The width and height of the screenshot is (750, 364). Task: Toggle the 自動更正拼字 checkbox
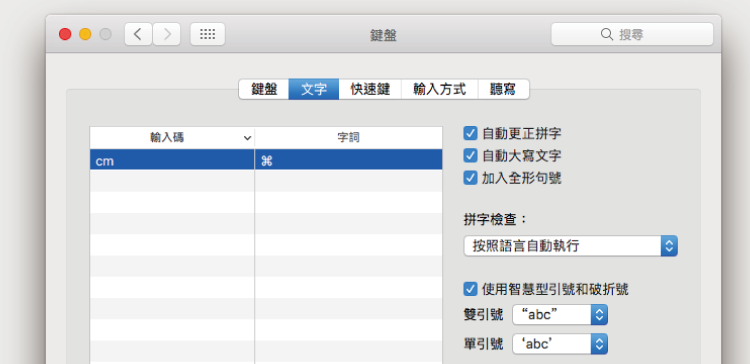[x=471, y=133]
